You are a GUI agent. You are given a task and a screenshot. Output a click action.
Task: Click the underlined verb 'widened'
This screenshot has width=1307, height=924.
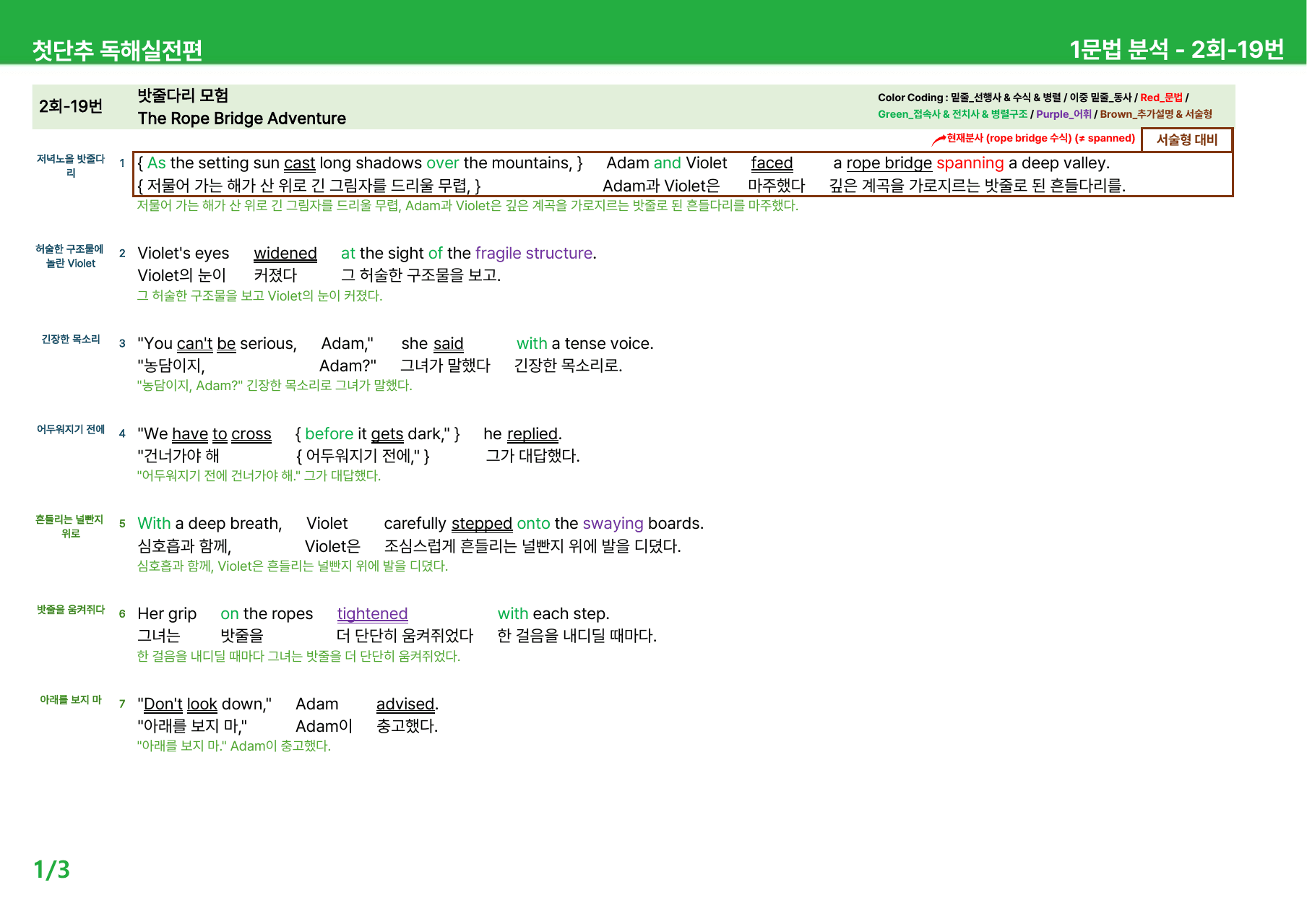point(285,254)
